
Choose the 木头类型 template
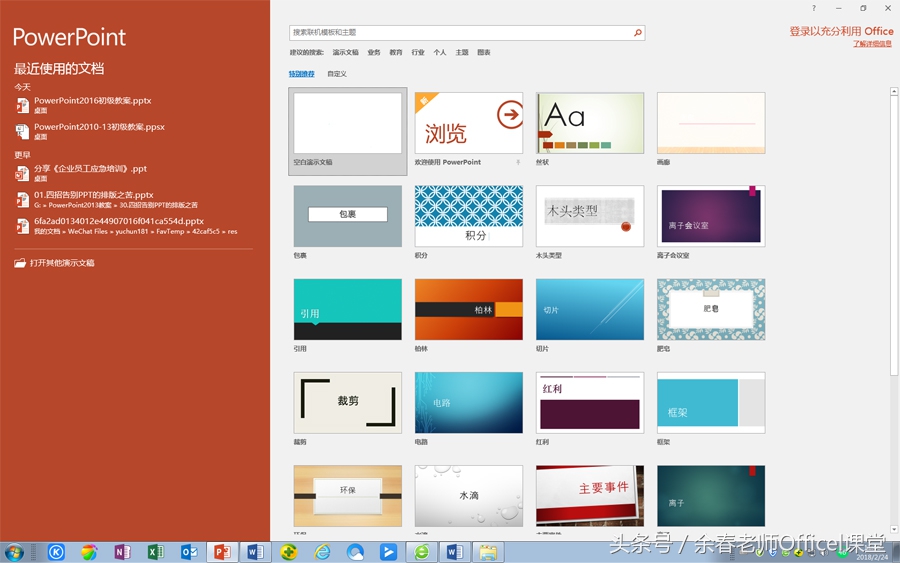click(590, 216)
